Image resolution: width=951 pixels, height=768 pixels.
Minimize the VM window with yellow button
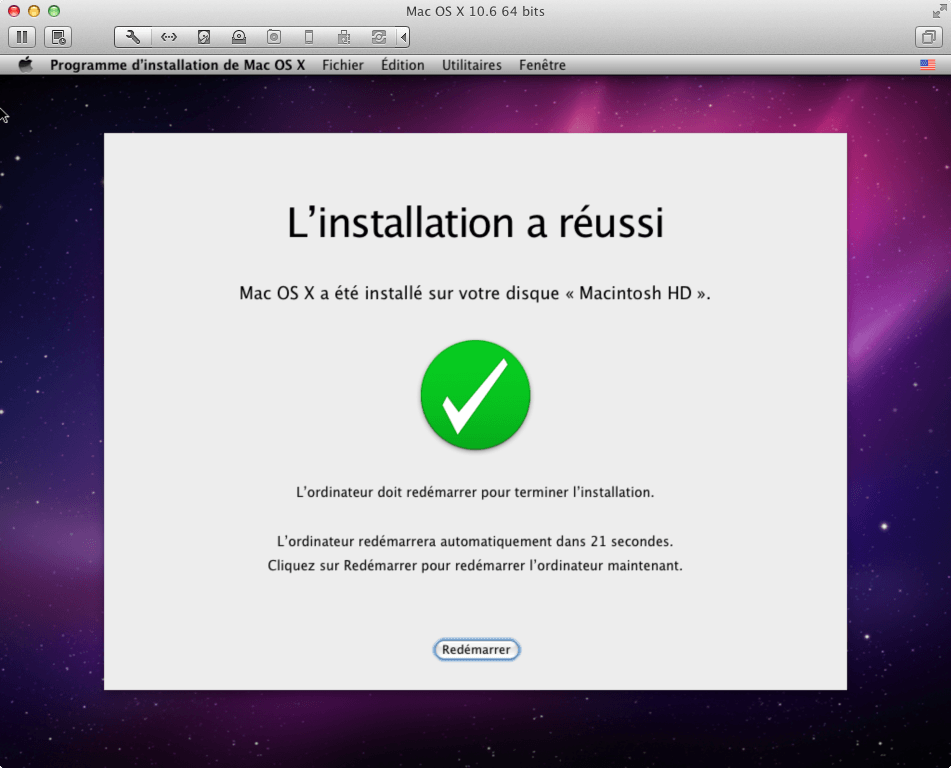point(34,11)
